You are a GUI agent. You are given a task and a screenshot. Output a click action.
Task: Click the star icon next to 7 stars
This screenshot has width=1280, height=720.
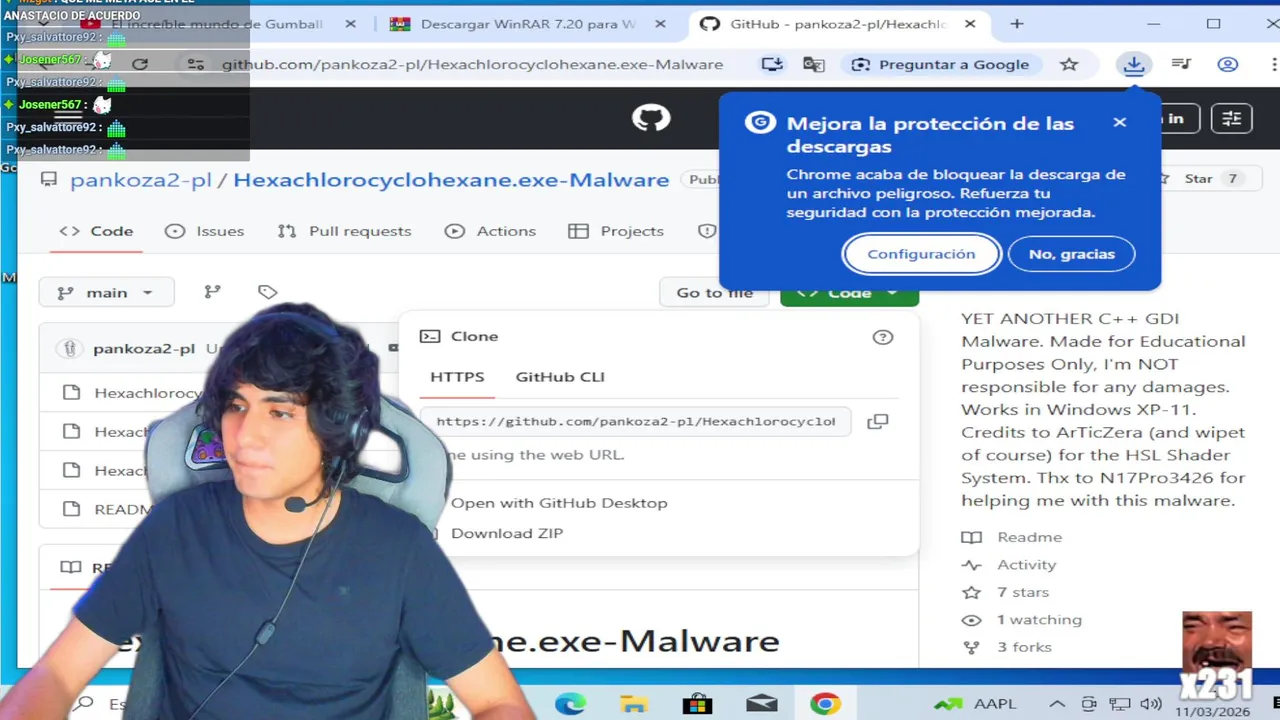coord(971,592)
